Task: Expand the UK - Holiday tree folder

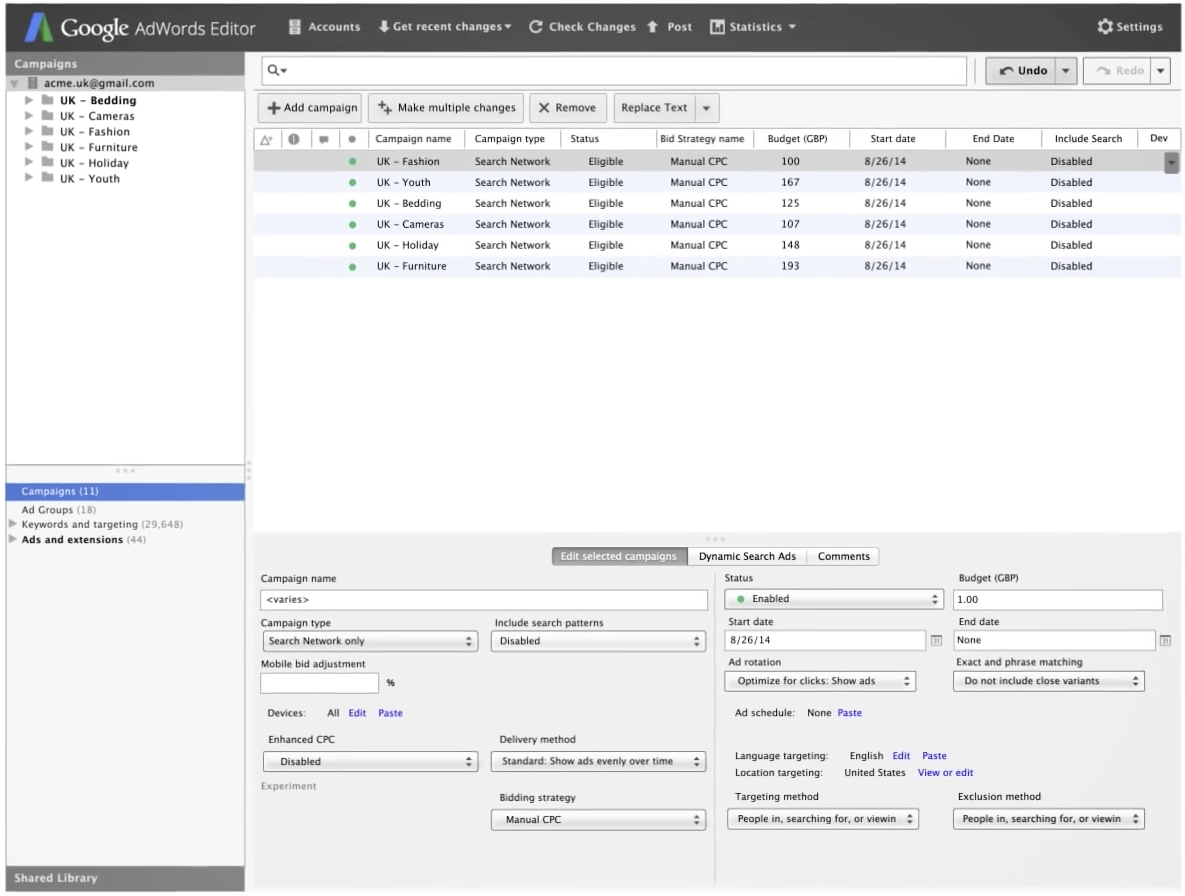Action: coord(29,162)
